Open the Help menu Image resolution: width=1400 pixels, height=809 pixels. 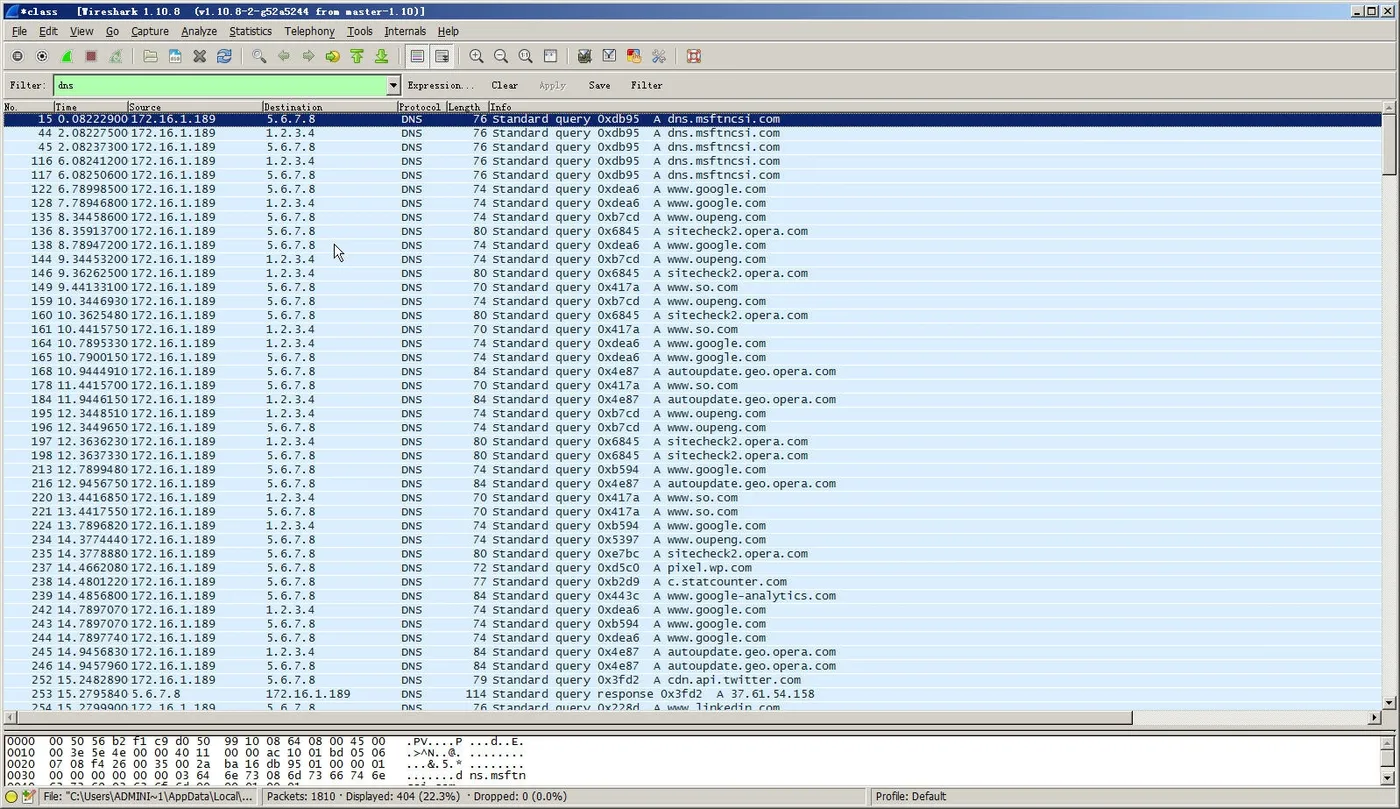tap(448, 31)
